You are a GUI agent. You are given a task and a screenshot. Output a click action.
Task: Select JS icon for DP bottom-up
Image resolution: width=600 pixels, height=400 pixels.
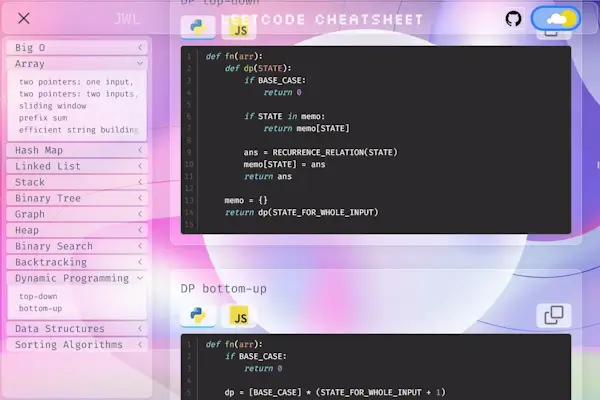click(x=239, y=316)
